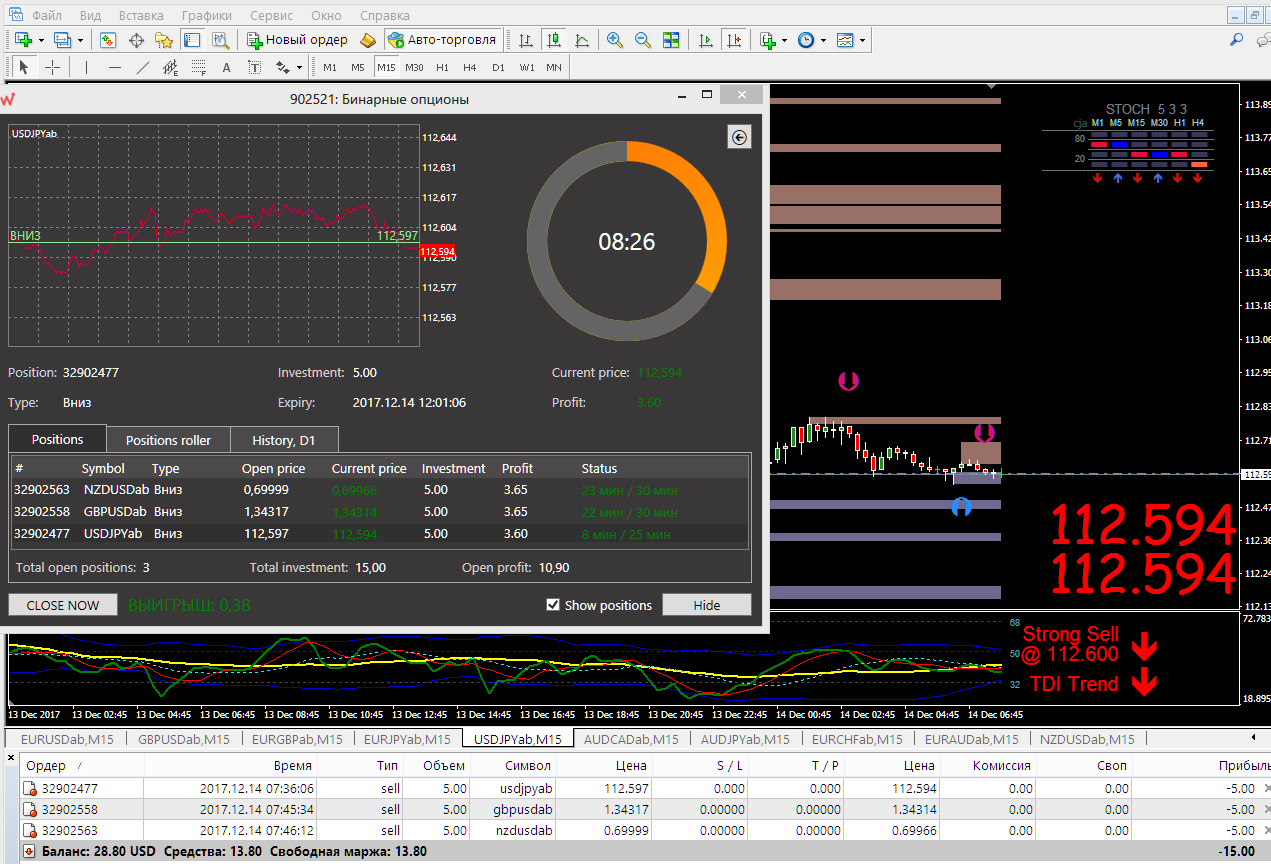Open the Indicators list icon
Screen dimensions: 1271x864
coord(768,40)
